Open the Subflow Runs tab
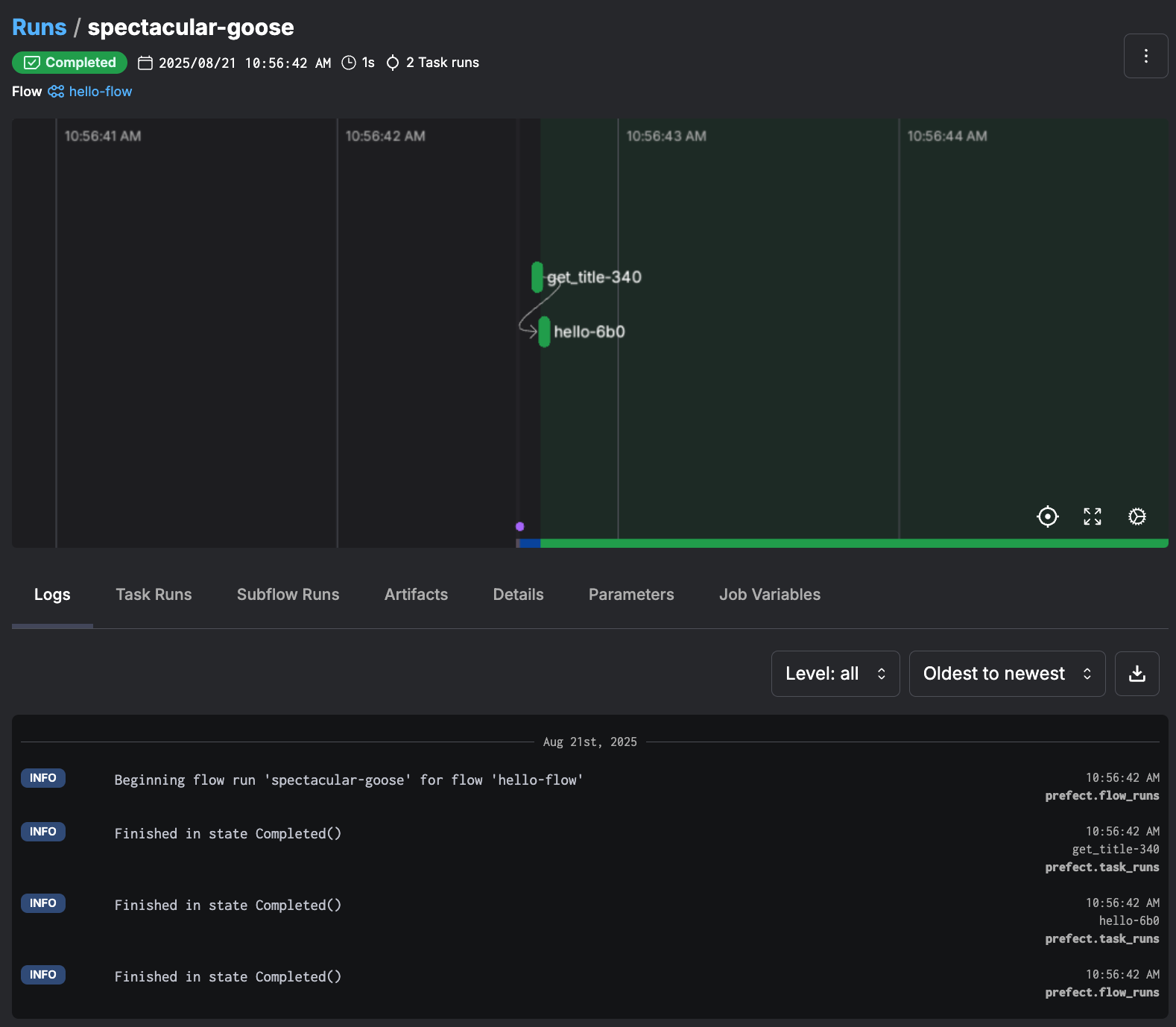Screen dimensions: 1176x1027 click(x=288, y=595)
